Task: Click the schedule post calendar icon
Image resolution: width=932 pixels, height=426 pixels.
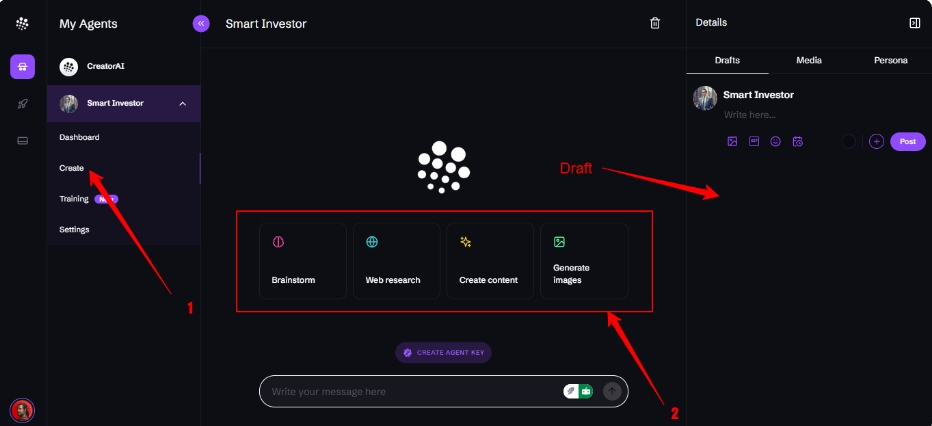Action: tap(798, 141)
